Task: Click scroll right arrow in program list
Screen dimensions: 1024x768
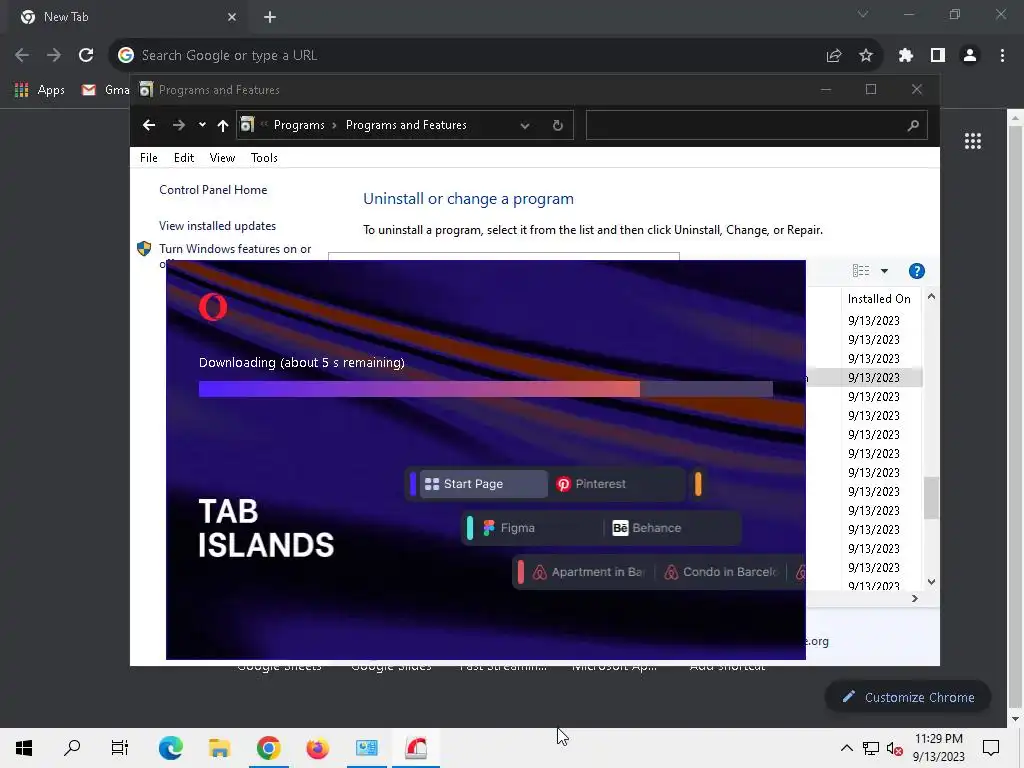Action: click(915, 598)
